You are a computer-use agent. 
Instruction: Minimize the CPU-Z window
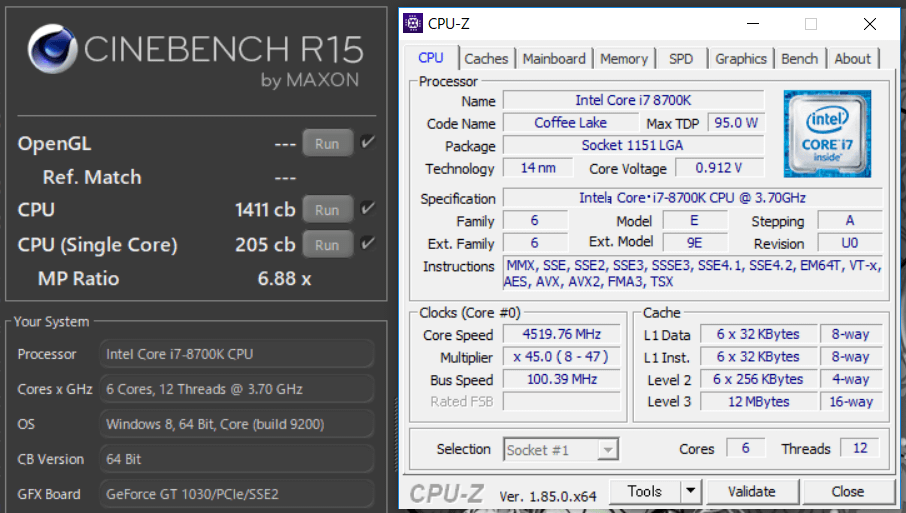(x=753, y=24)
